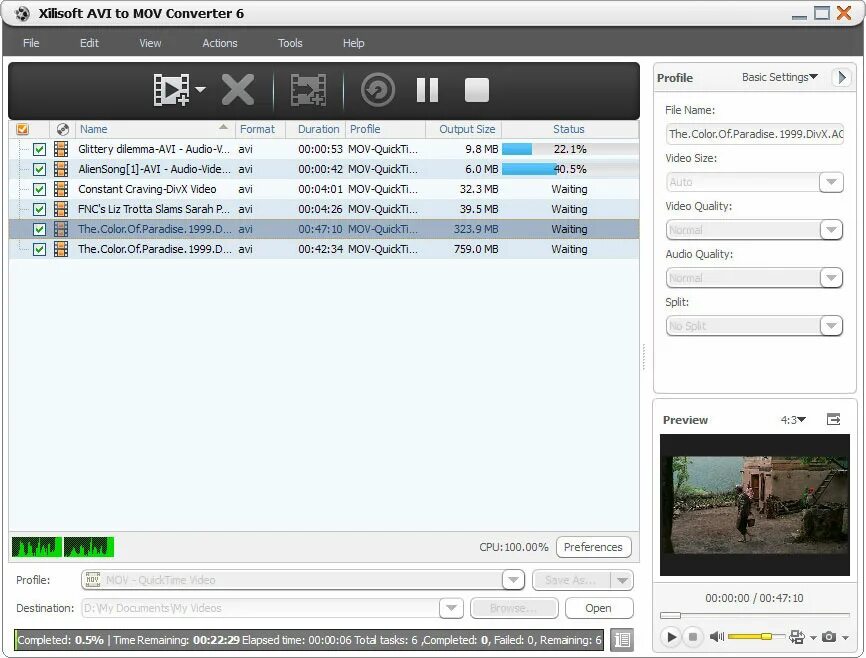Screen dimensions: 866x658
Task: Toggle the check-all checkbox in header
Action: tap(23, 129)
